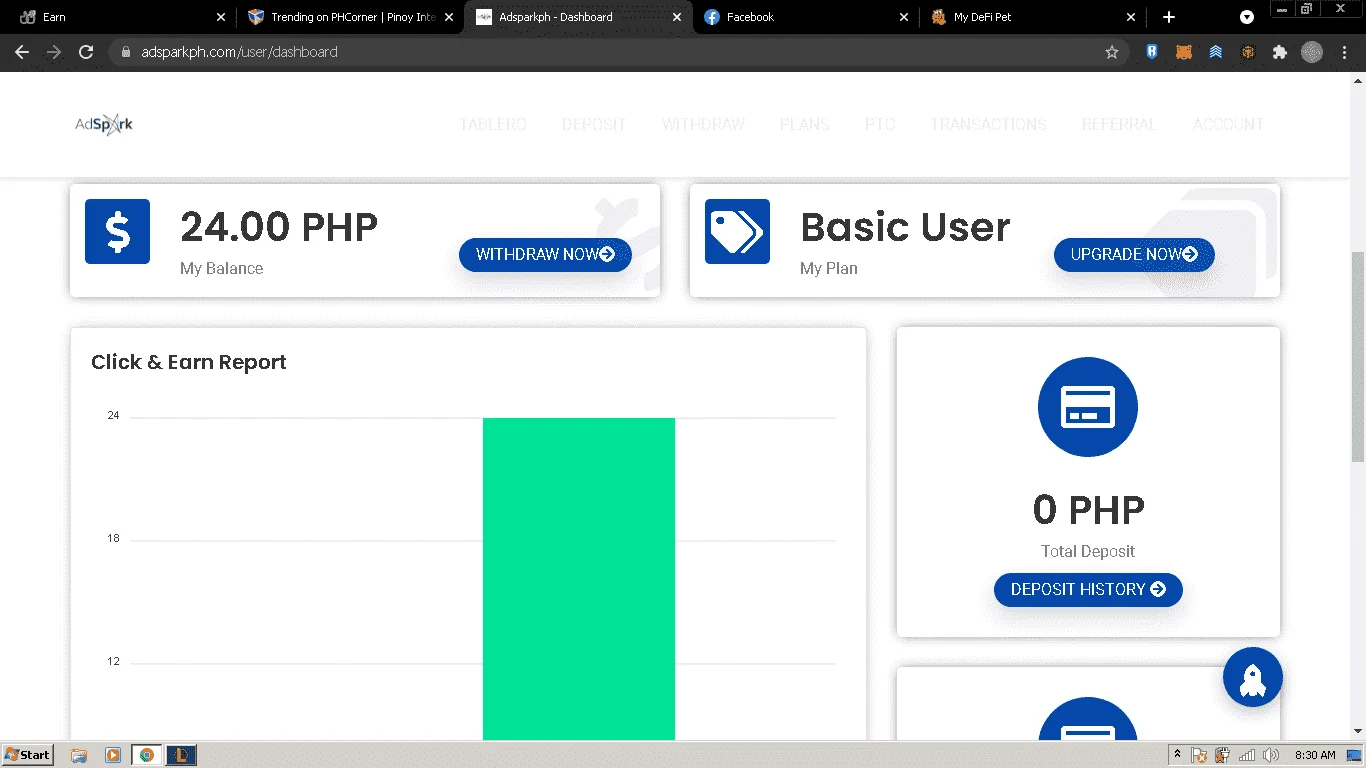Screen dimensions: 1366x768
Task: Open the PLANS menu item
Action: [805, 124]
